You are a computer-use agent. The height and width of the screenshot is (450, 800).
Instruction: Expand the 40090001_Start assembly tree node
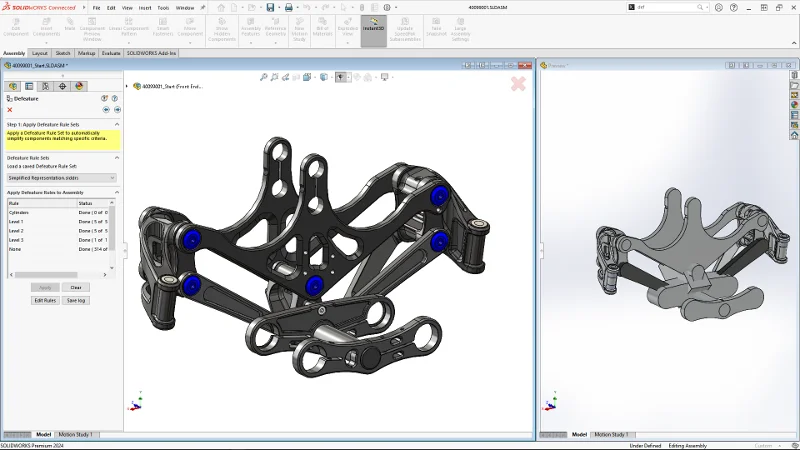point(127,86)
